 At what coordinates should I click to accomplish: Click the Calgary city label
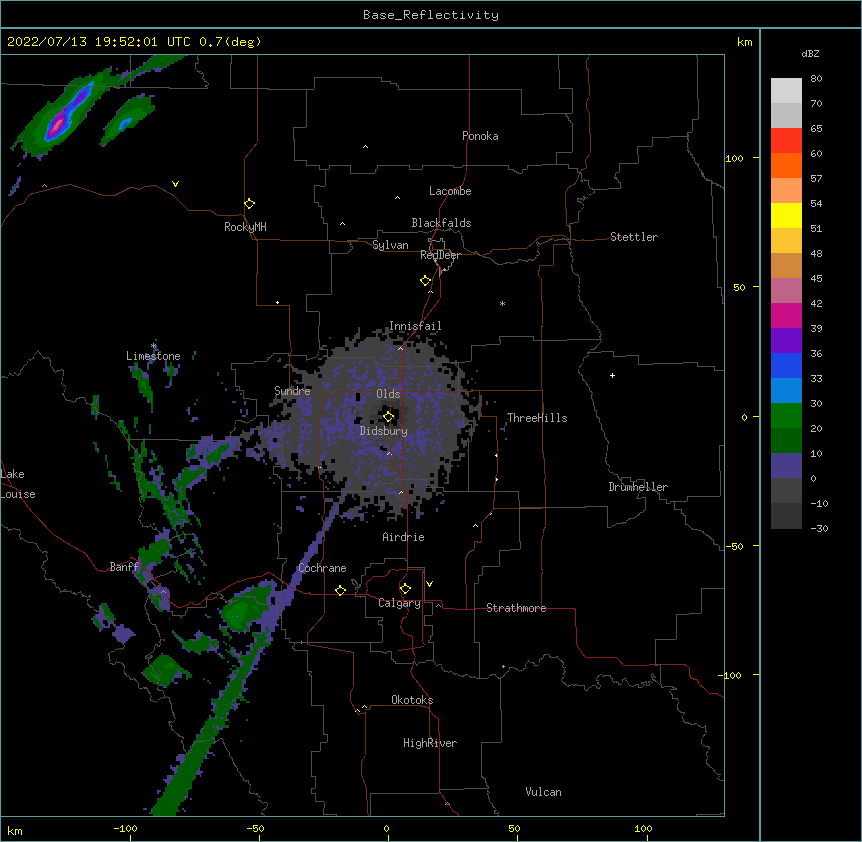point(399,603)
